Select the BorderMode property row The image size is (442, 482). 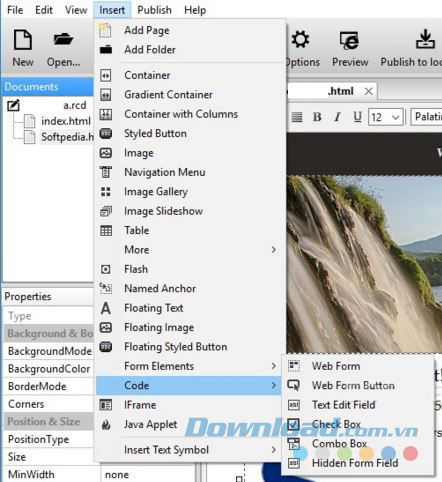click(x=49, y=386)
